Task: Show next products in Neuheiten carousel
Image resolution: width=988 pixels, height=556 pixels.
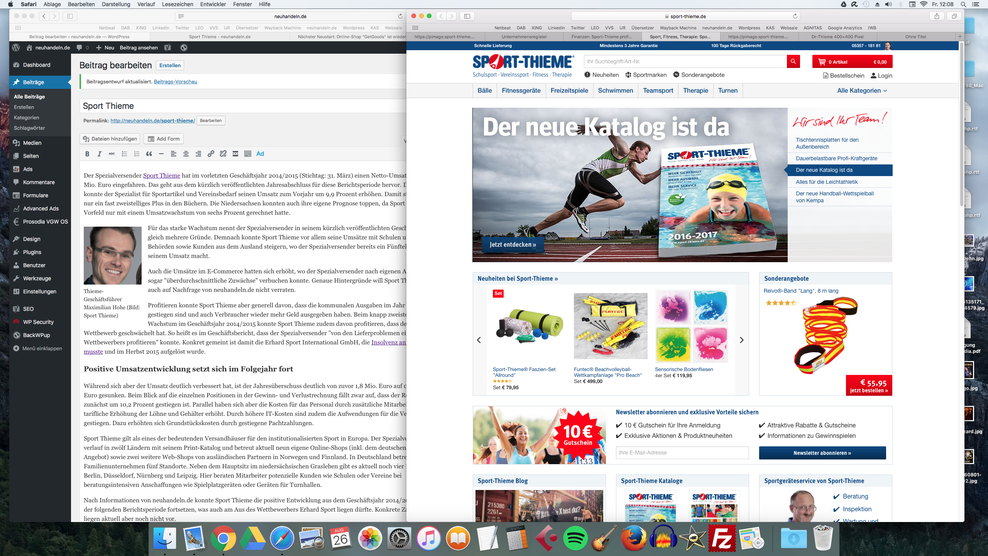Action: [x=742, y=340]
